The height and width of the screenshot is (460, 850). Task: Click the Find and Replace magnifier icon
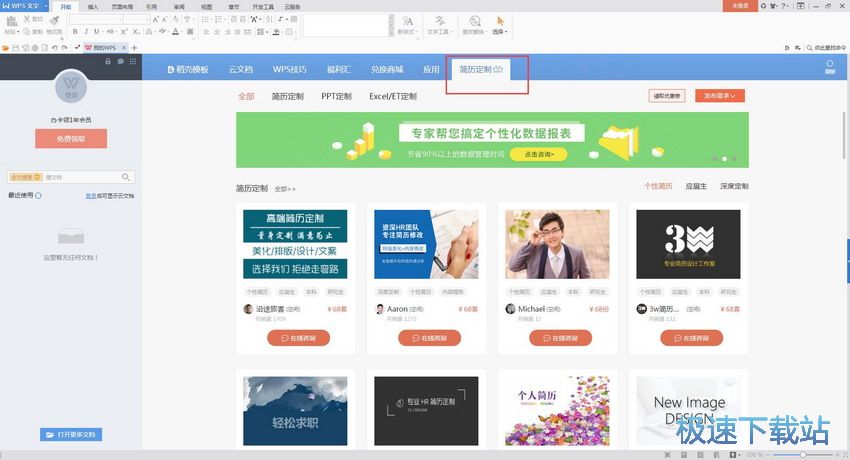coord(474,21)
